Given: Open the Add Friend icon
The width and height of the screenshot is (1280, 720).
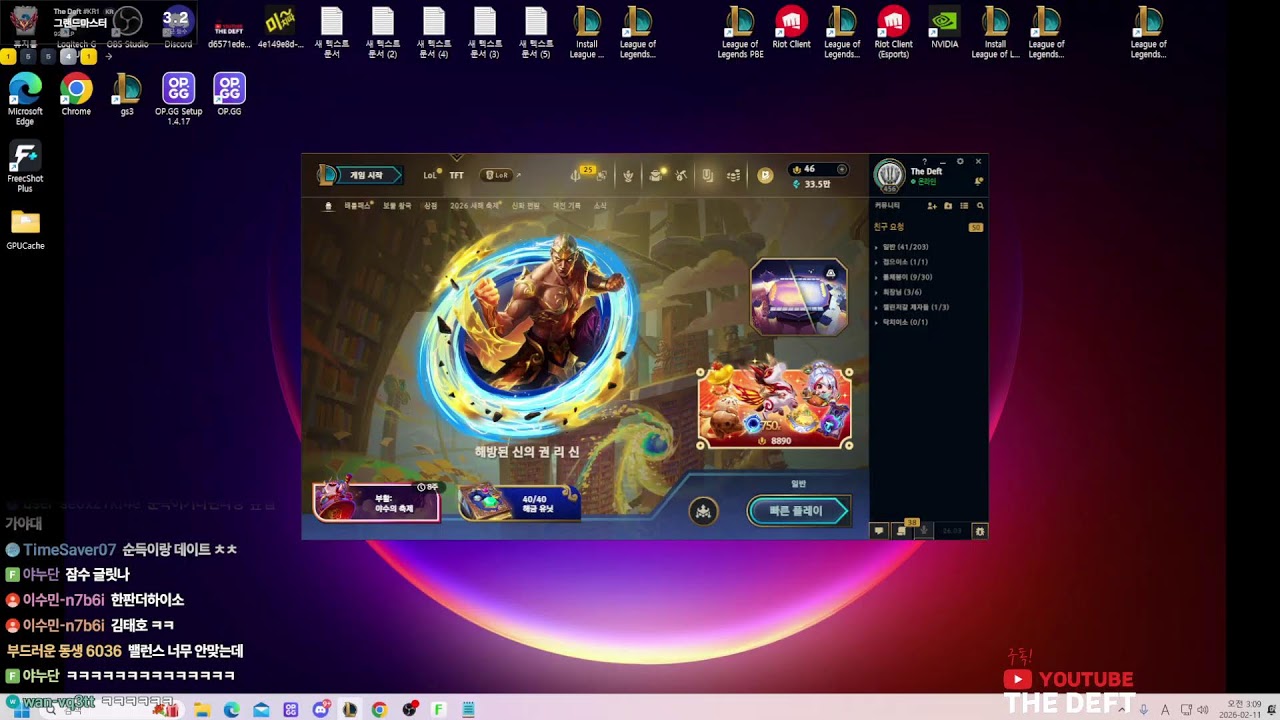Looking at the screenshot, I should [932, 206].
